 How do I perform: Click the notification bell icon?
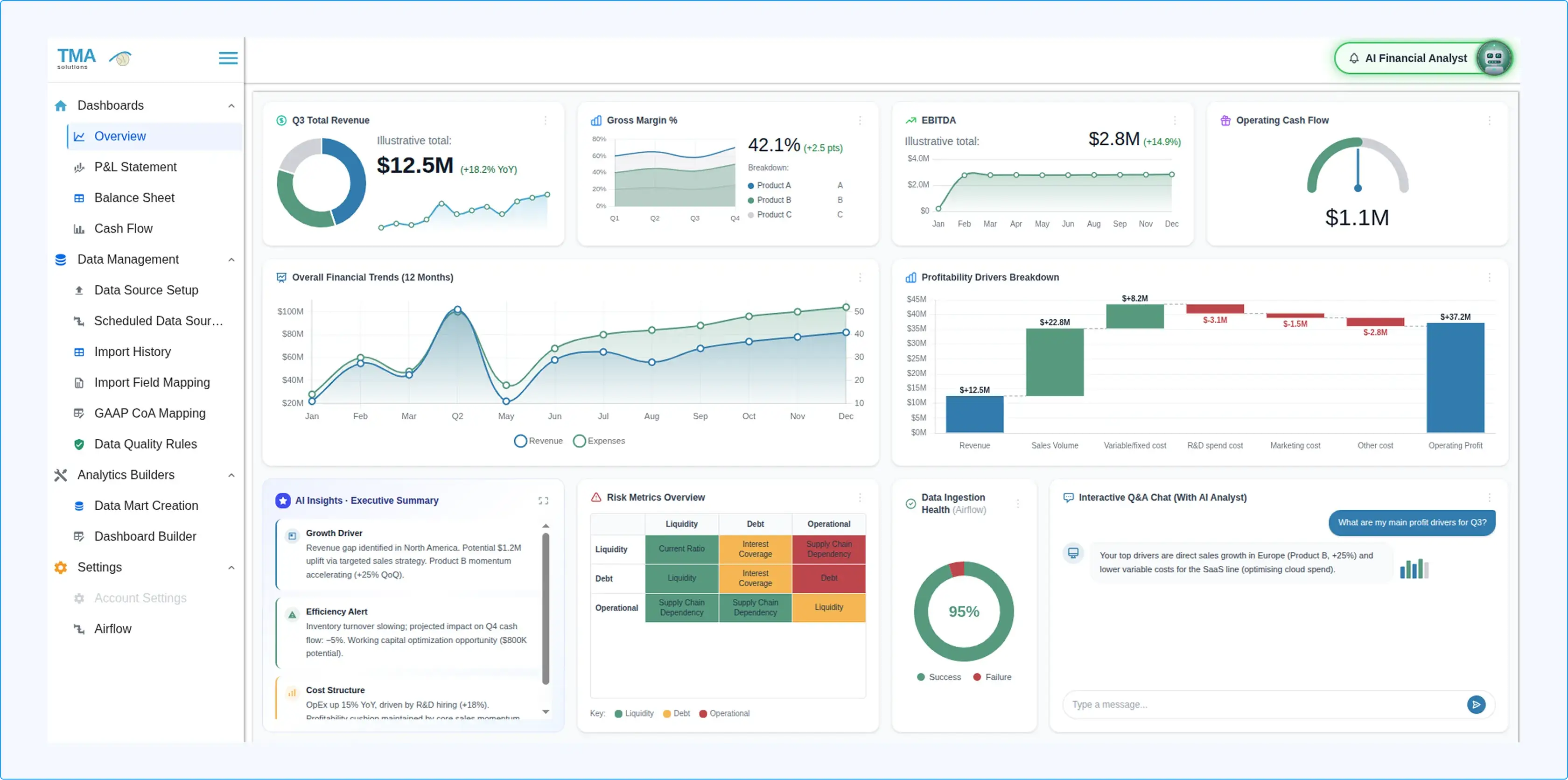point(1354,58)
